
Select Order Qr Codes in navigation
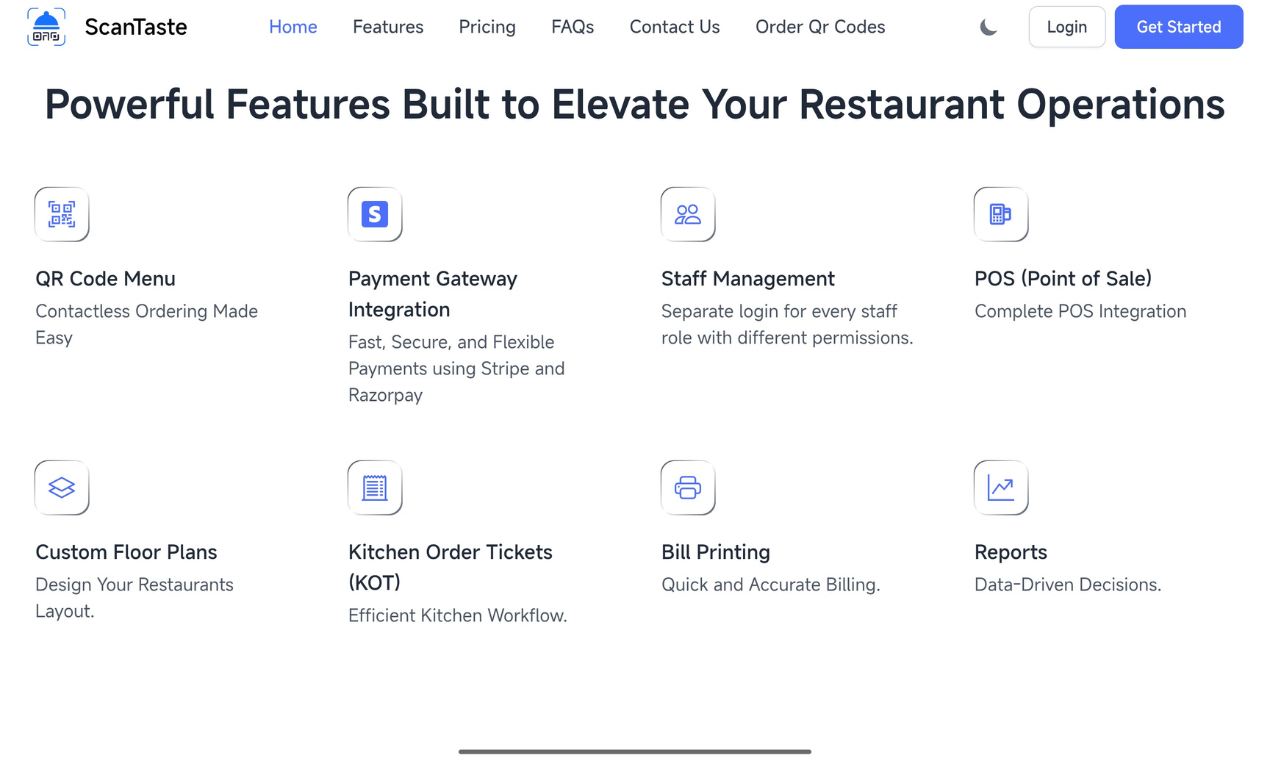tap(820, 27)
